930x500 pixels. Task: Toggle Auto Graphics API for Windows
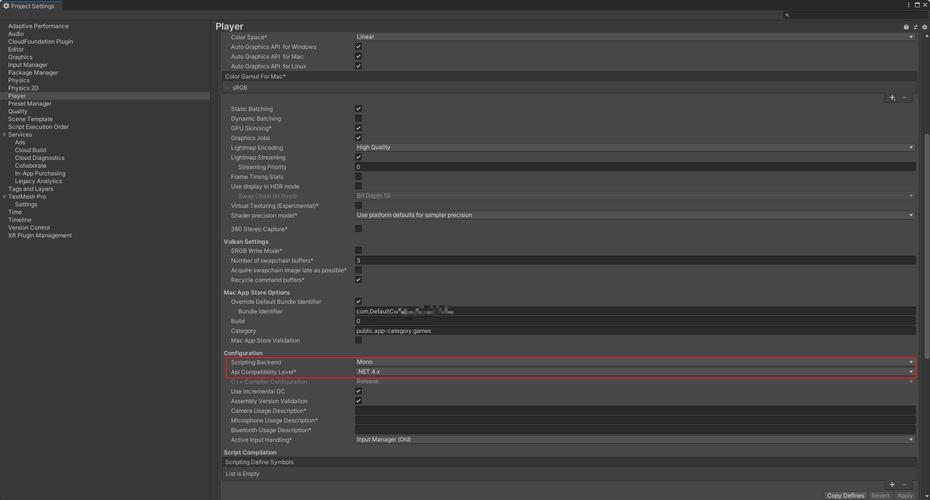358,46
